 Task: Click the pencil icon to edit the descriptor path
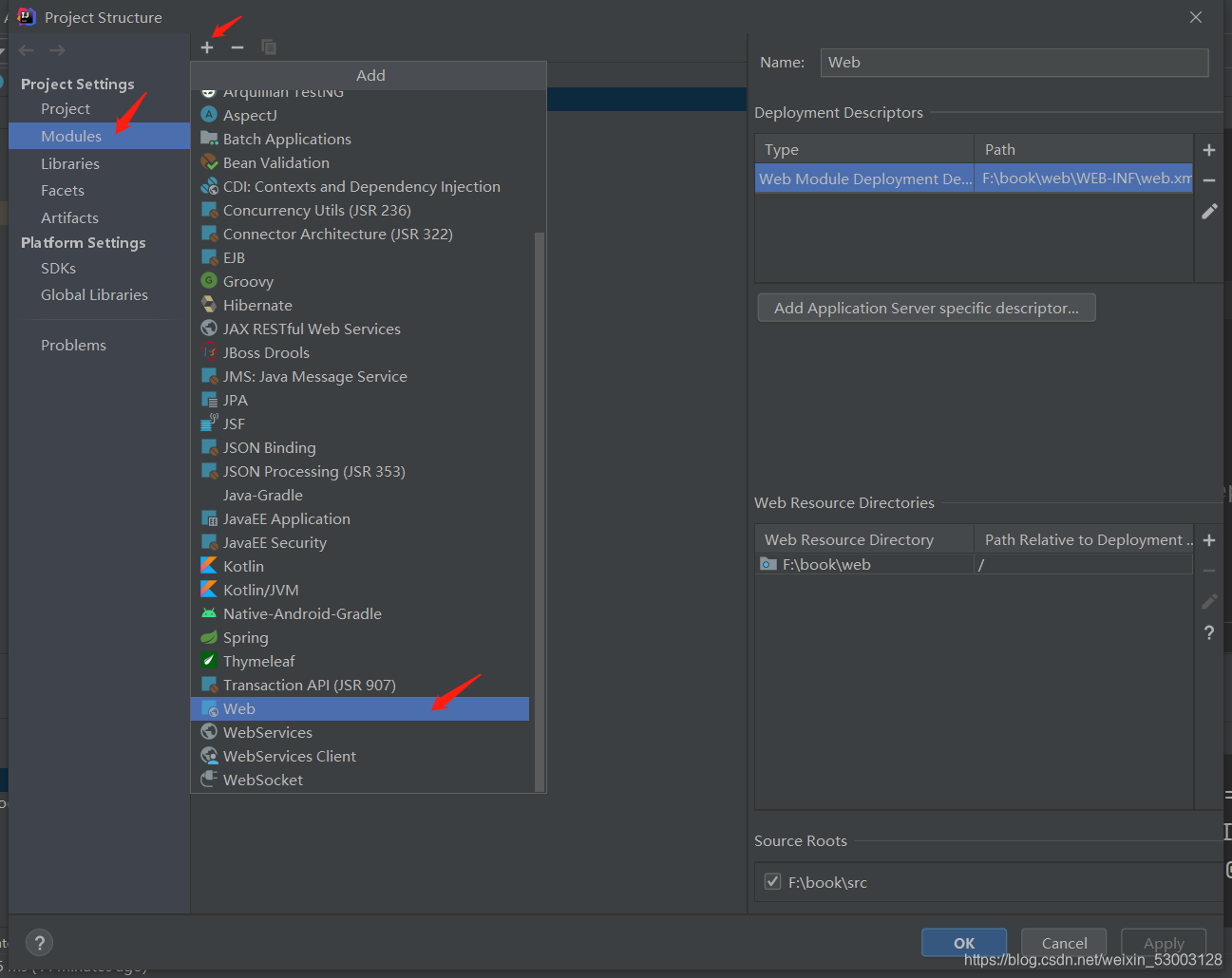(1208, 211)
